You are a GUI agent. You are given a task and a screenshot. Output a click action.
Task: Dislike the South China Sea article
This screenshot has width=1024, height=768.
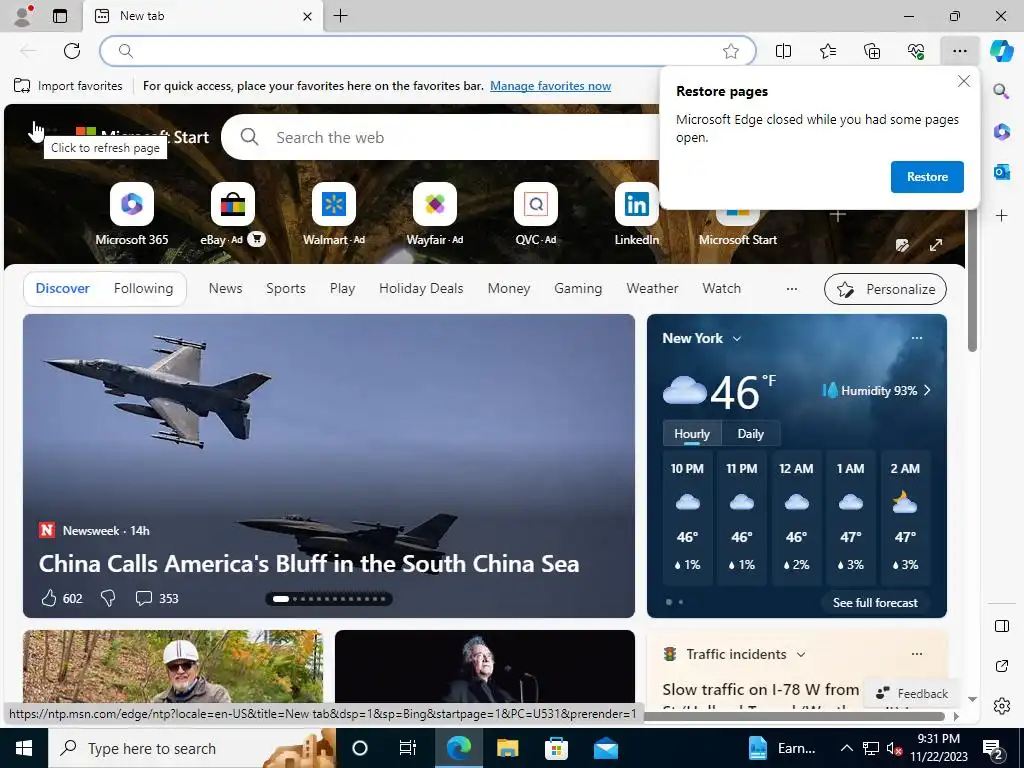coord(108,598)
